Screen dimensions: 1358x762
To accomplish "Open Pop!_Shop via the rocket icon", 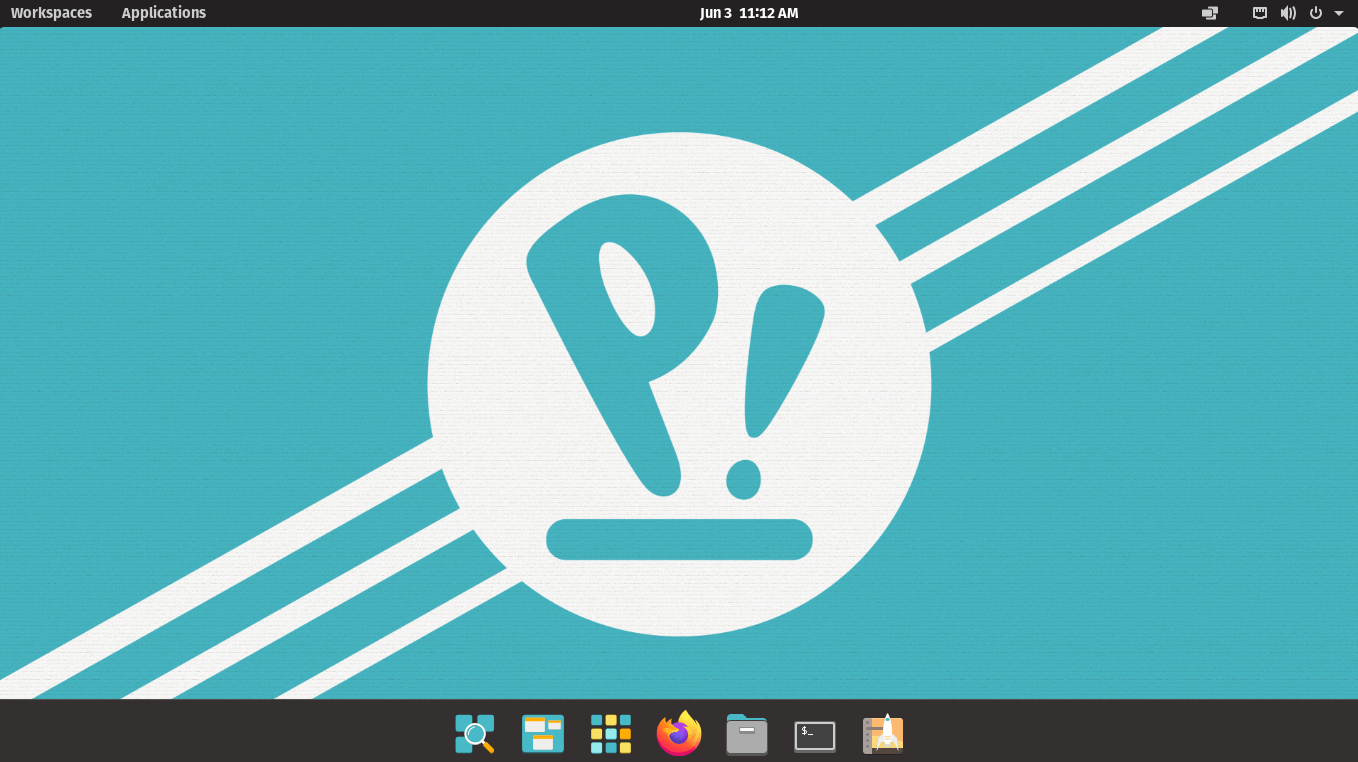I will point(883,733).
